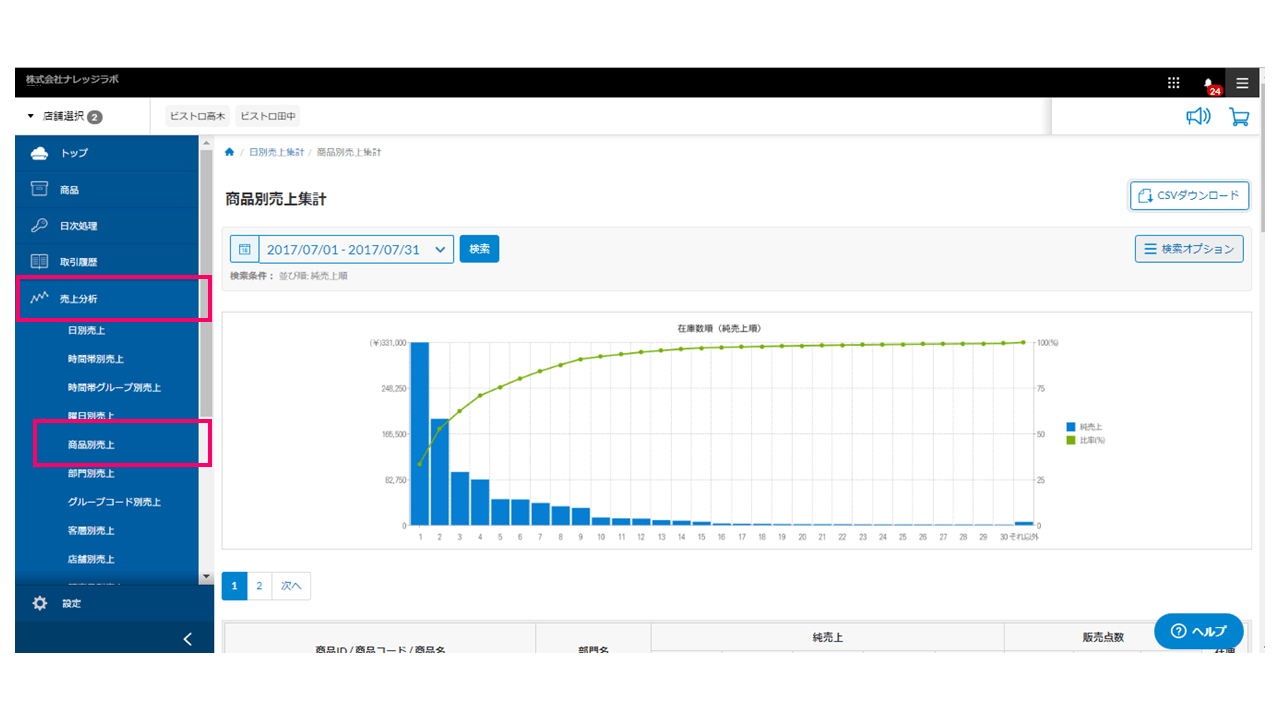
Task: Click the 純売上 table column header
Action: coord(827,636)
